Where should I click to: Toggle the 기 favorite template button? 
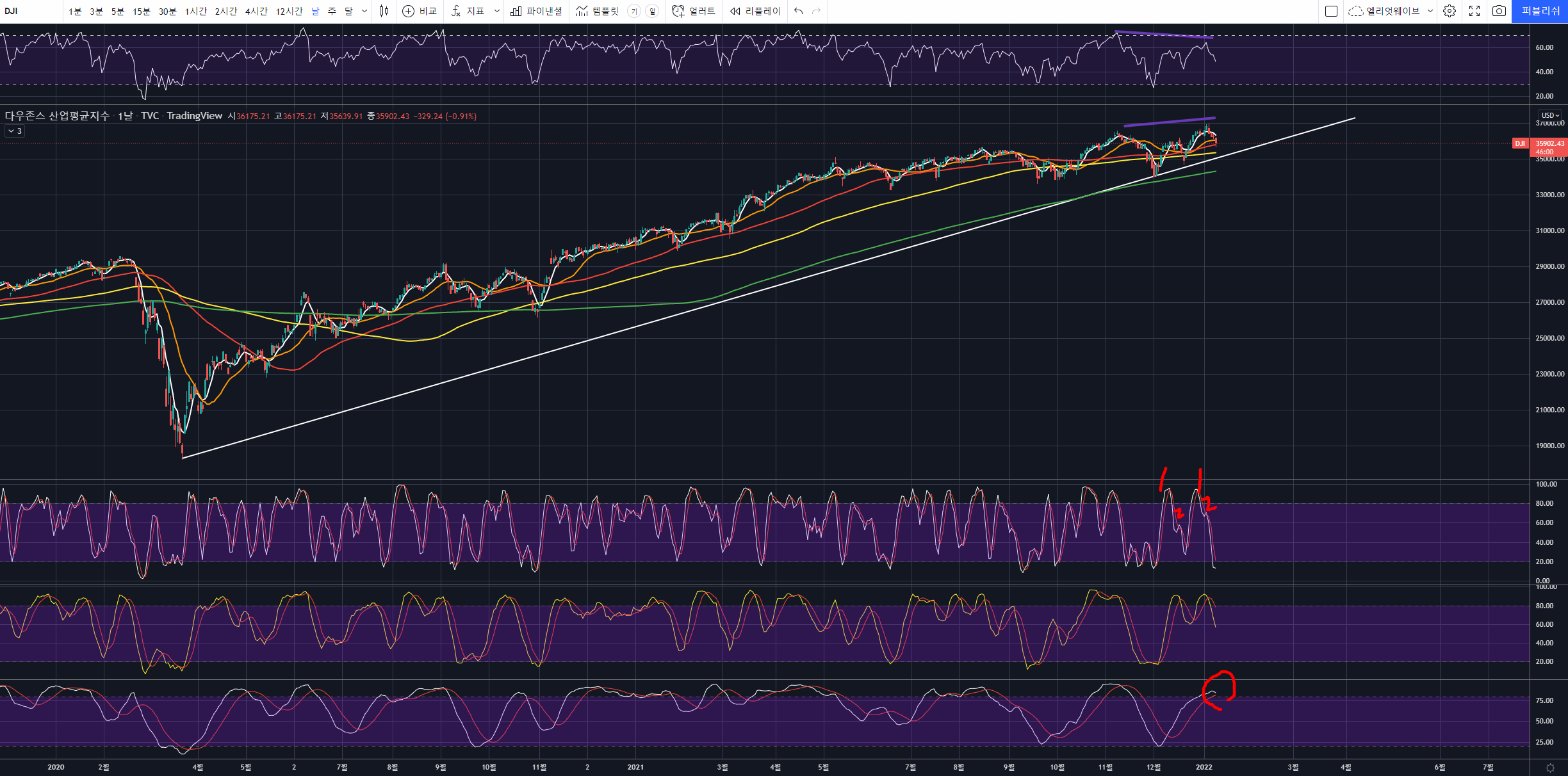click(x=633, y=11)
